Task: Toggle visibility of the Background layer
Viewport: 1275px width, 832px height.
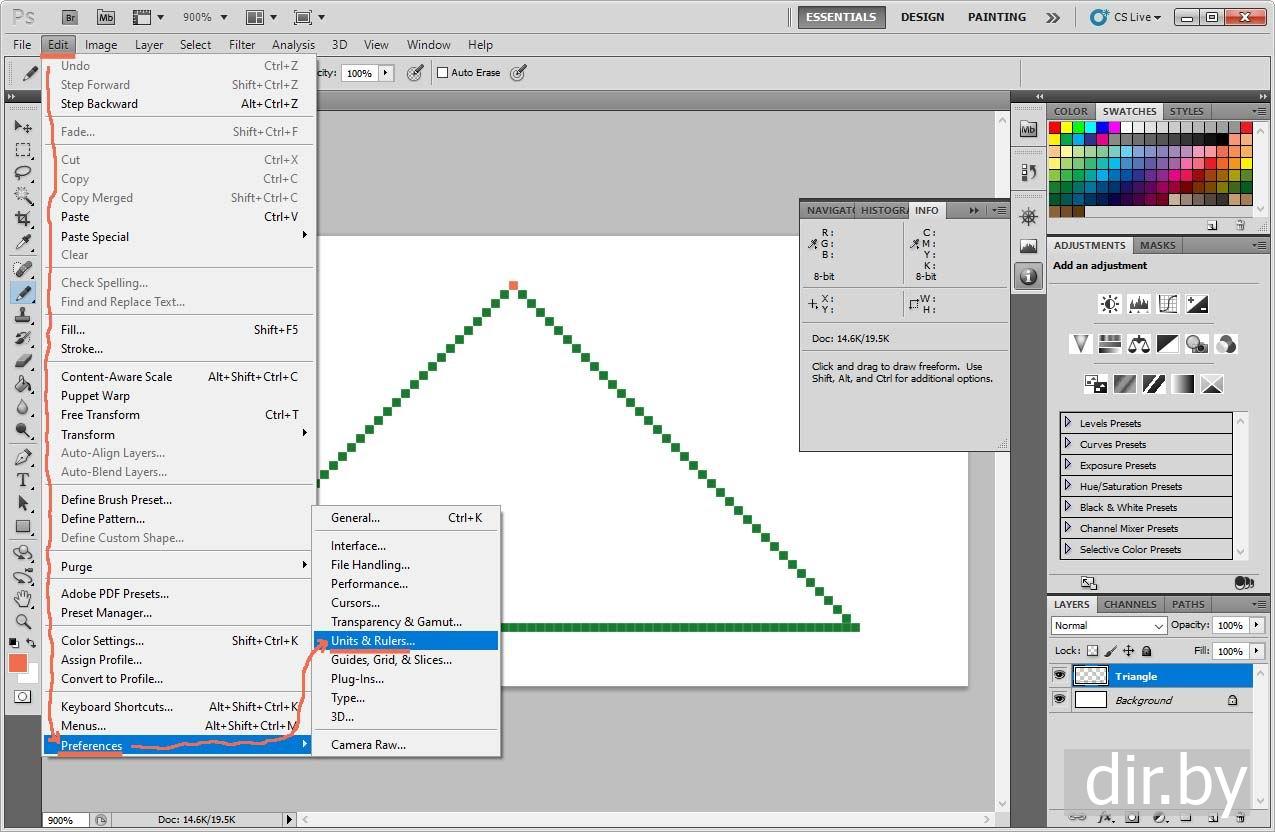Action: click(x=1059, y=700)
